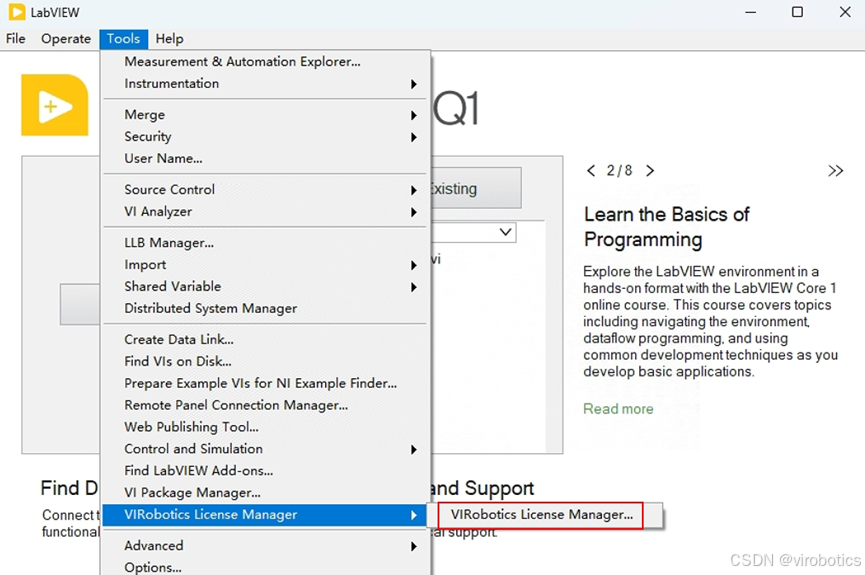Image resolution: width=865 pixels, height=575 pixels.
Task: Open the Help menu
Action: tap(169, 39)
